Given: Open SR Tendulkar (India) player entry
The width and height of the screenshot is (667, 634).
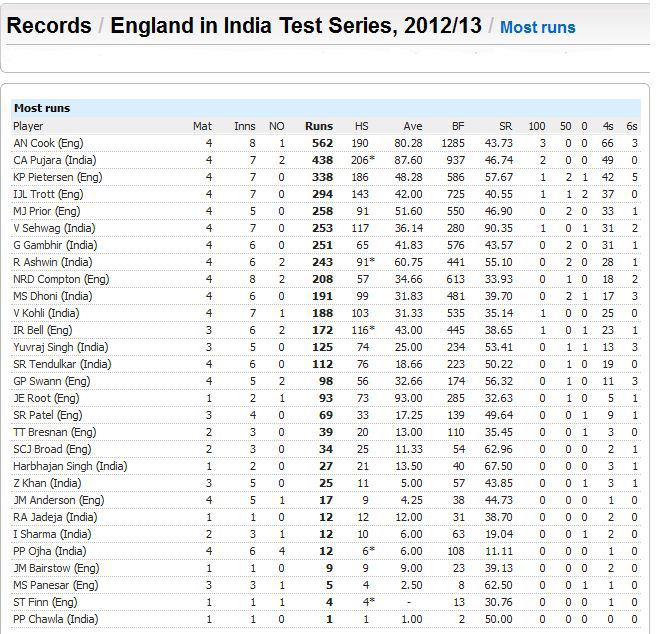Looking at the screenshot, I should 62,364.
